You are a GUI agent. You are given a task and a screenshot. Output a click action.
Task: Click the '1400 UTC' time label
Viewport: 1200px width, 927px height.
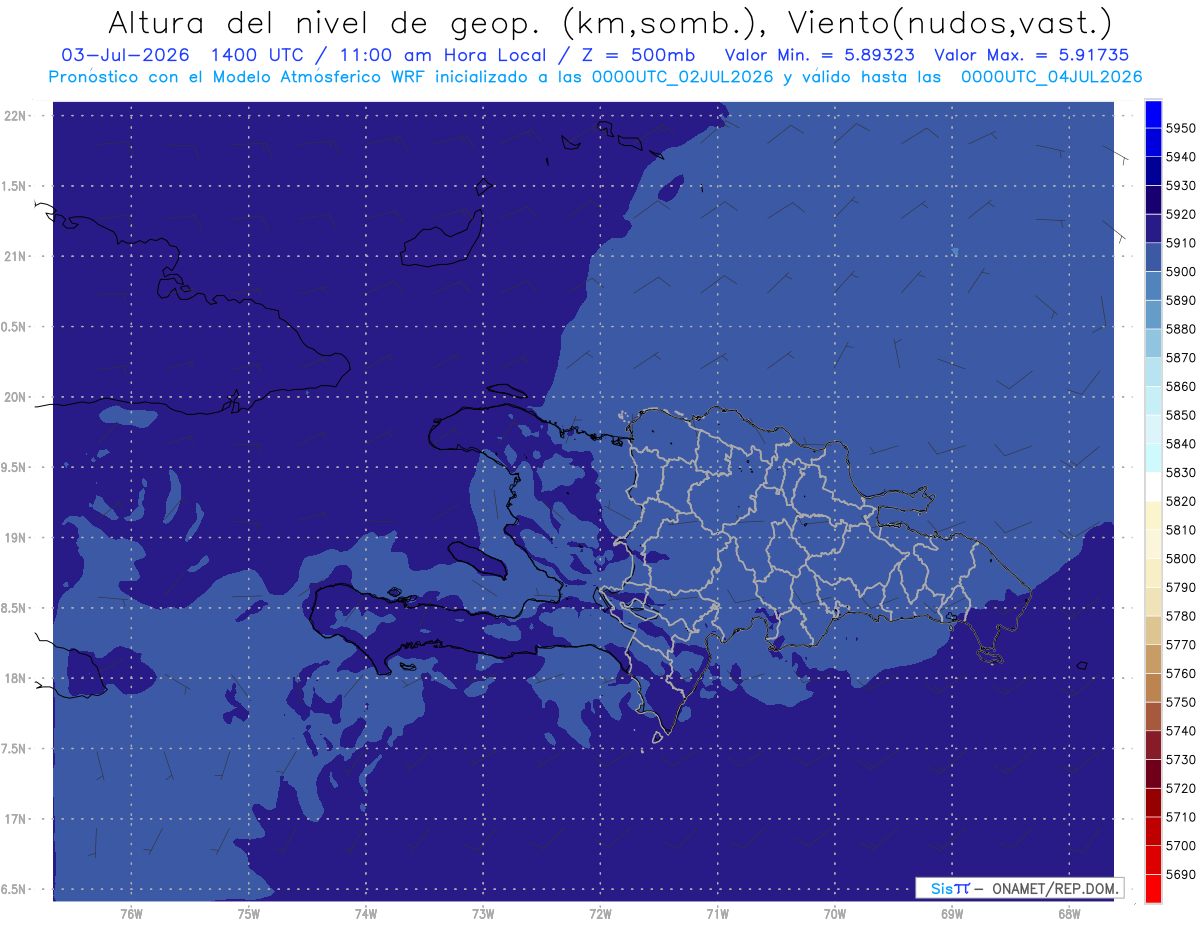point(259,55)
